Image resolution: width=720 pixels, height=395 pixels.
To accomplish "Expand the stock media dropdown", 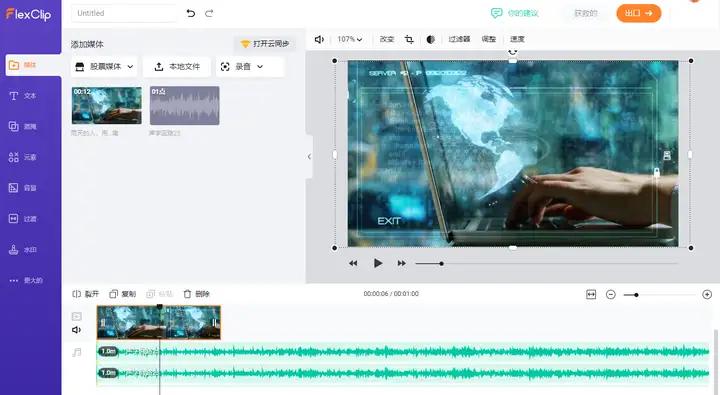I will [x=105, y=67].
